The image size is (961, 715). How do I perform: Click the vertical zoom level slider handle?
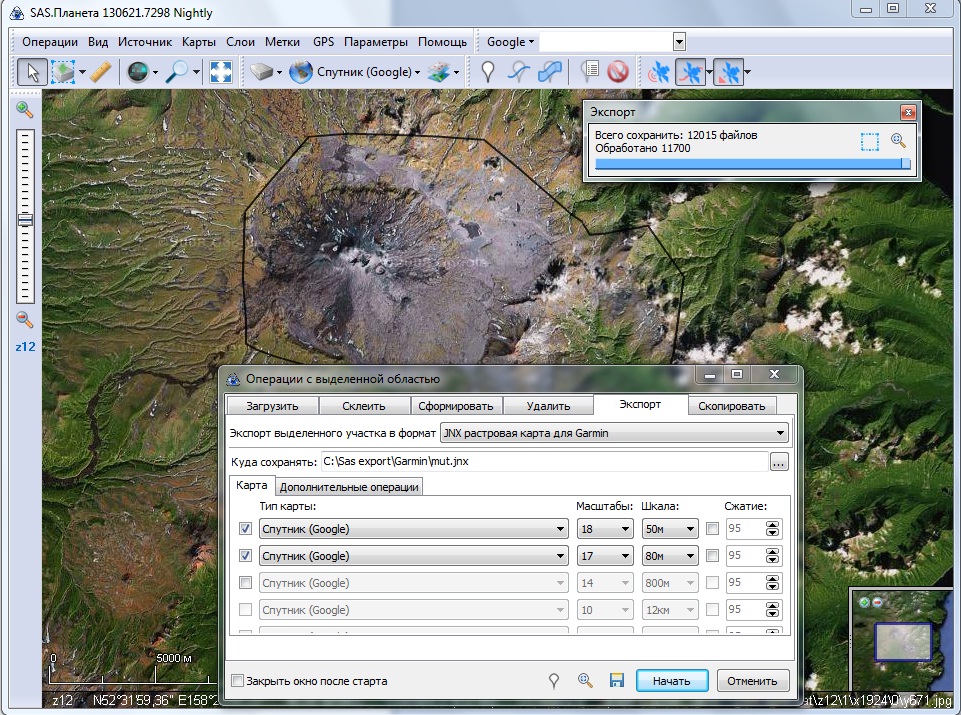[x=25, y=220]
